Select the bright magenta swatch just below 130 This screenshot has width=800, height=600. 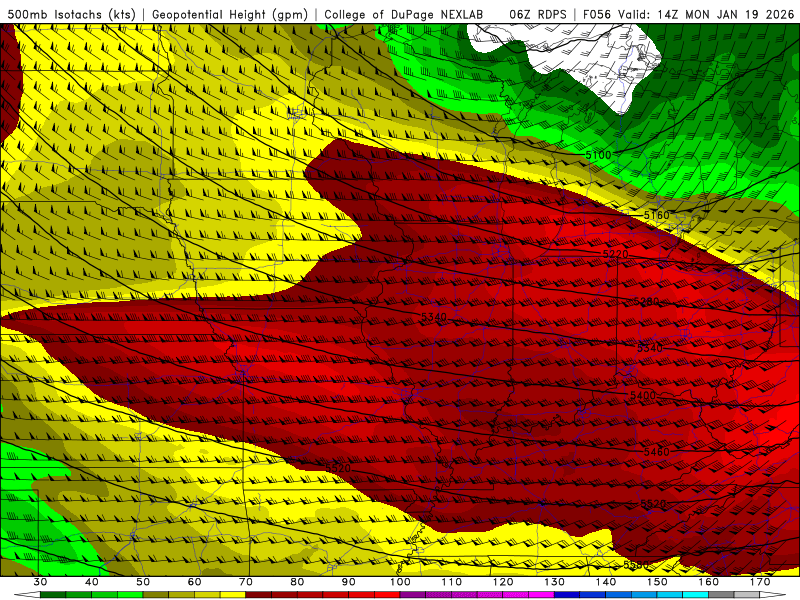point(541,595)
